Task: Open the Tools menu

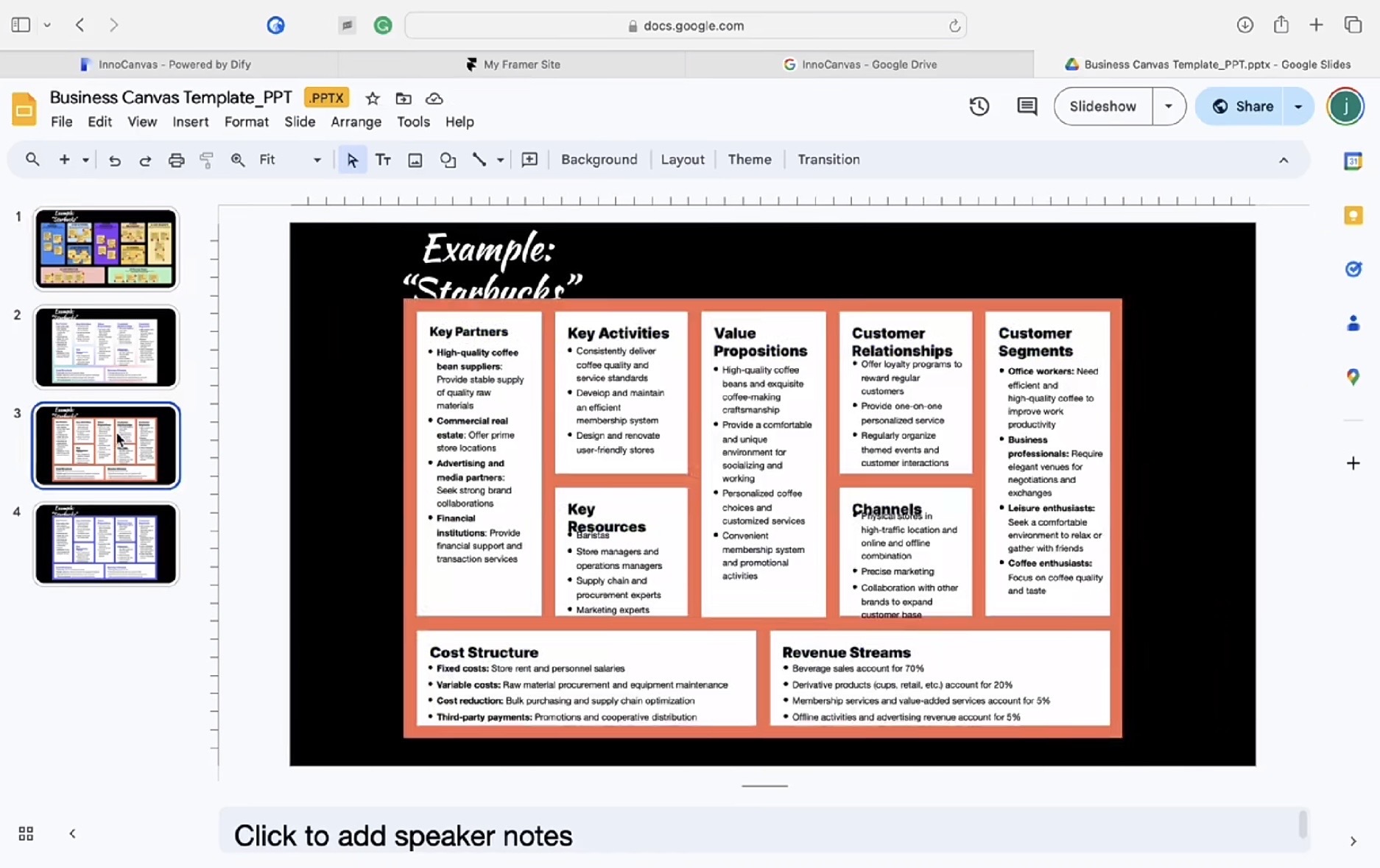Action: click(x=413, y=121)
